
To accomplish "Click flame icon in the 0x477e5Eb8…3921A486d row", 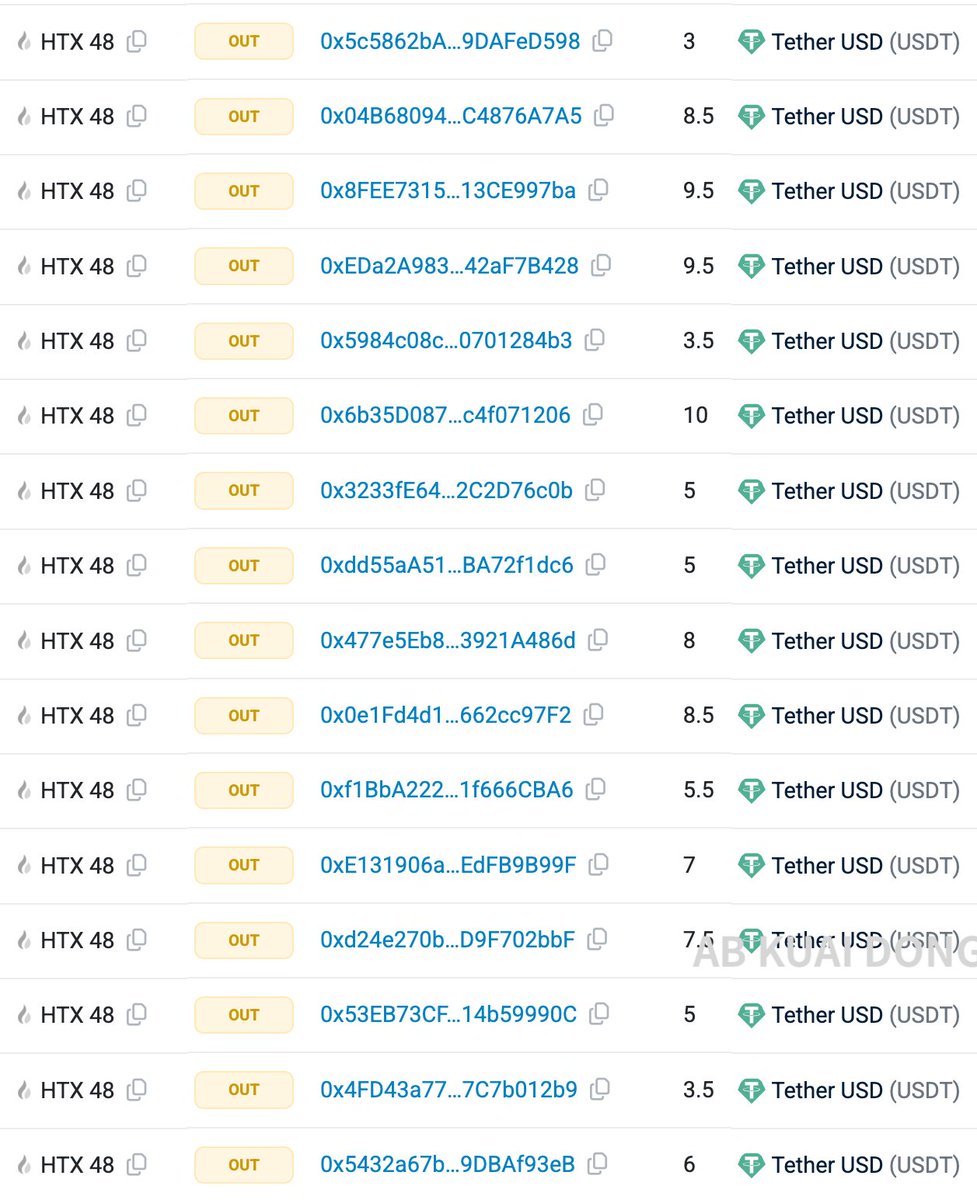I will coord(24,641).
